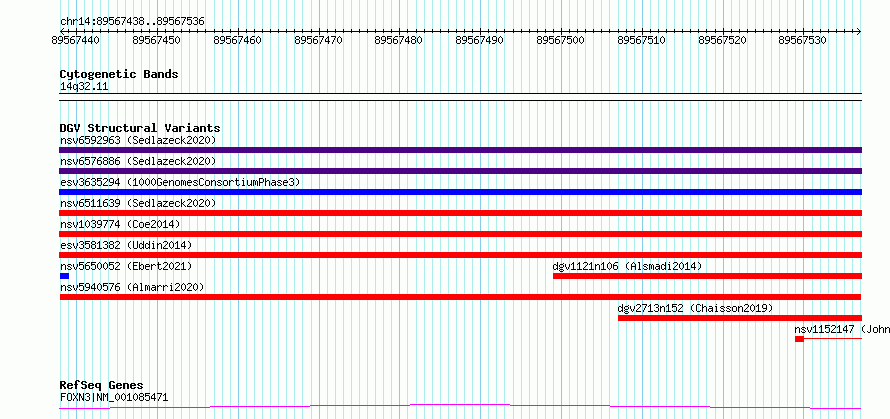Viewport: 890px width, 419px height.
Task: Select the small blue nsv5650052 variant block
Action: [x=64, y=276]
